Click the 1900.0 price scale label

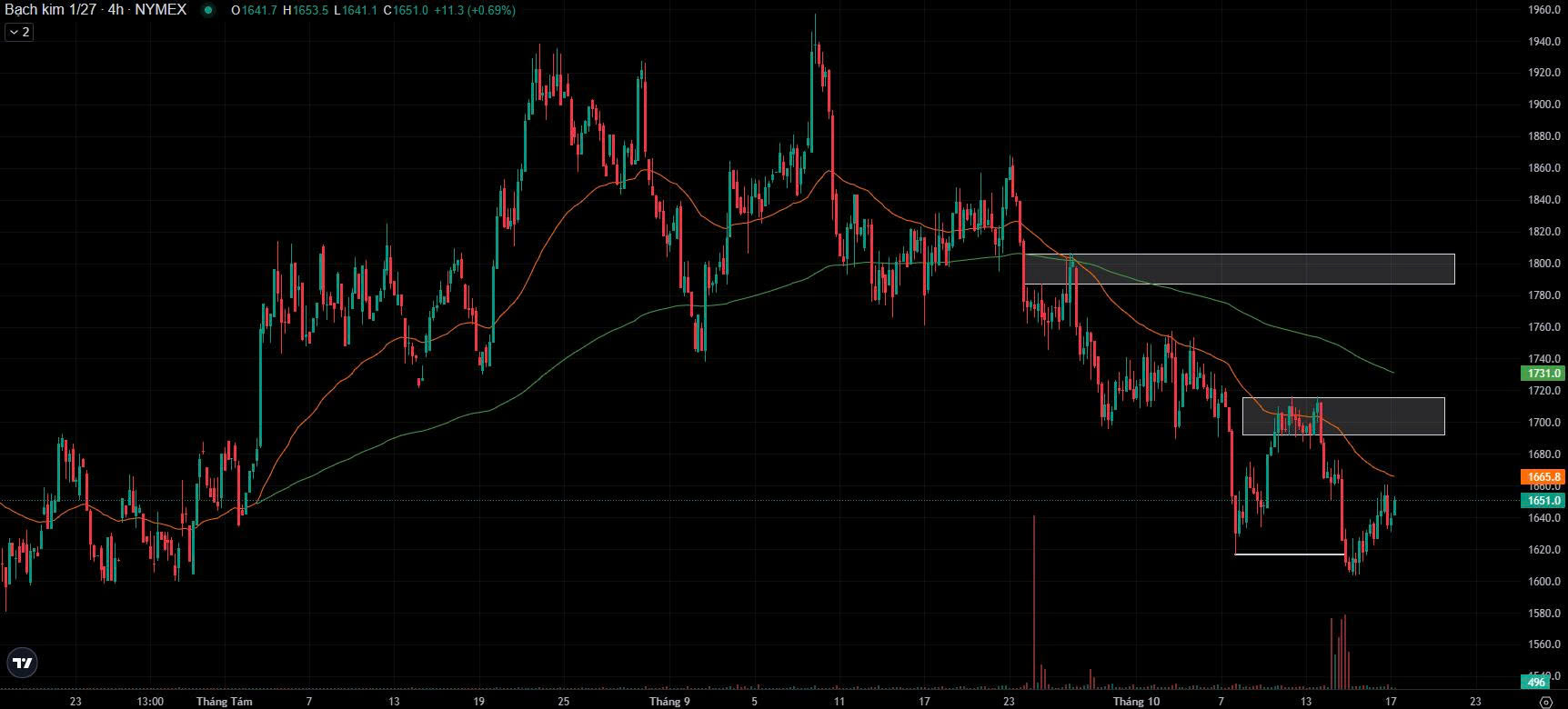pyautogui.click(x=1544, y=105)
